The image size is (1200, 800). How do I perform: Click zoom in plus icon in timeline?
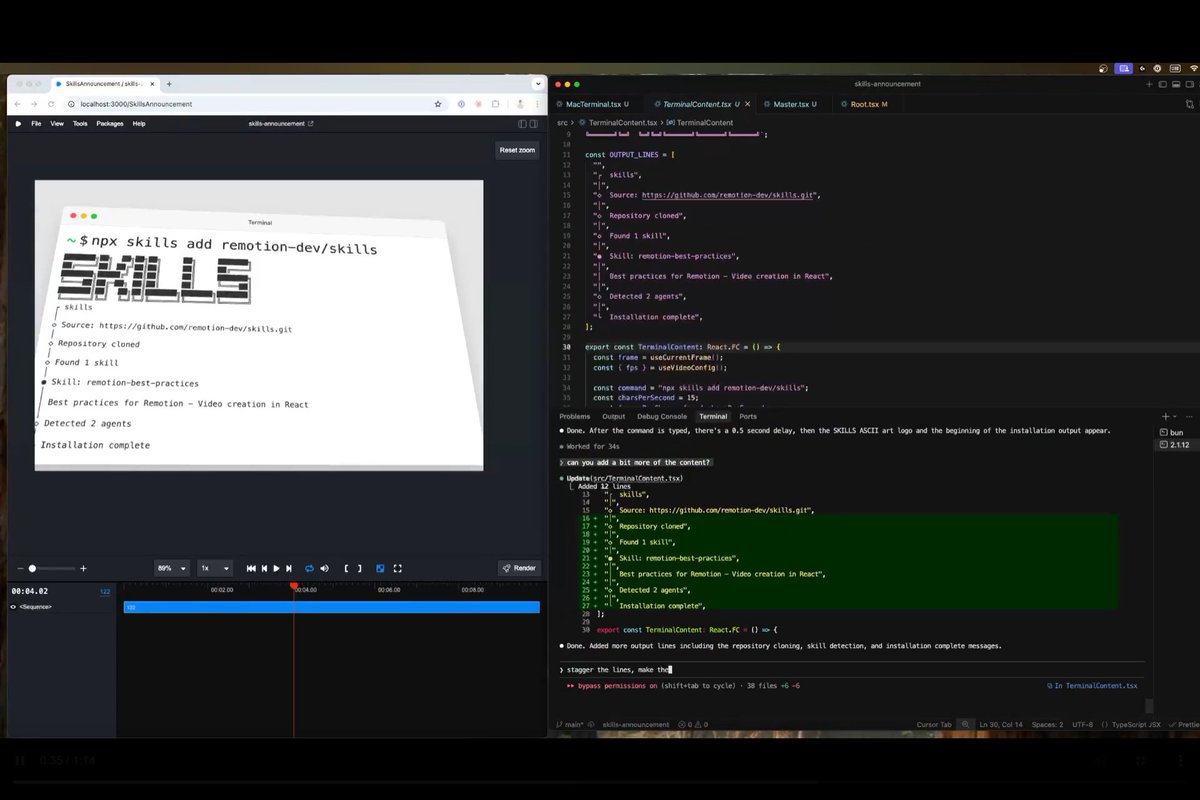pos(83,568)
